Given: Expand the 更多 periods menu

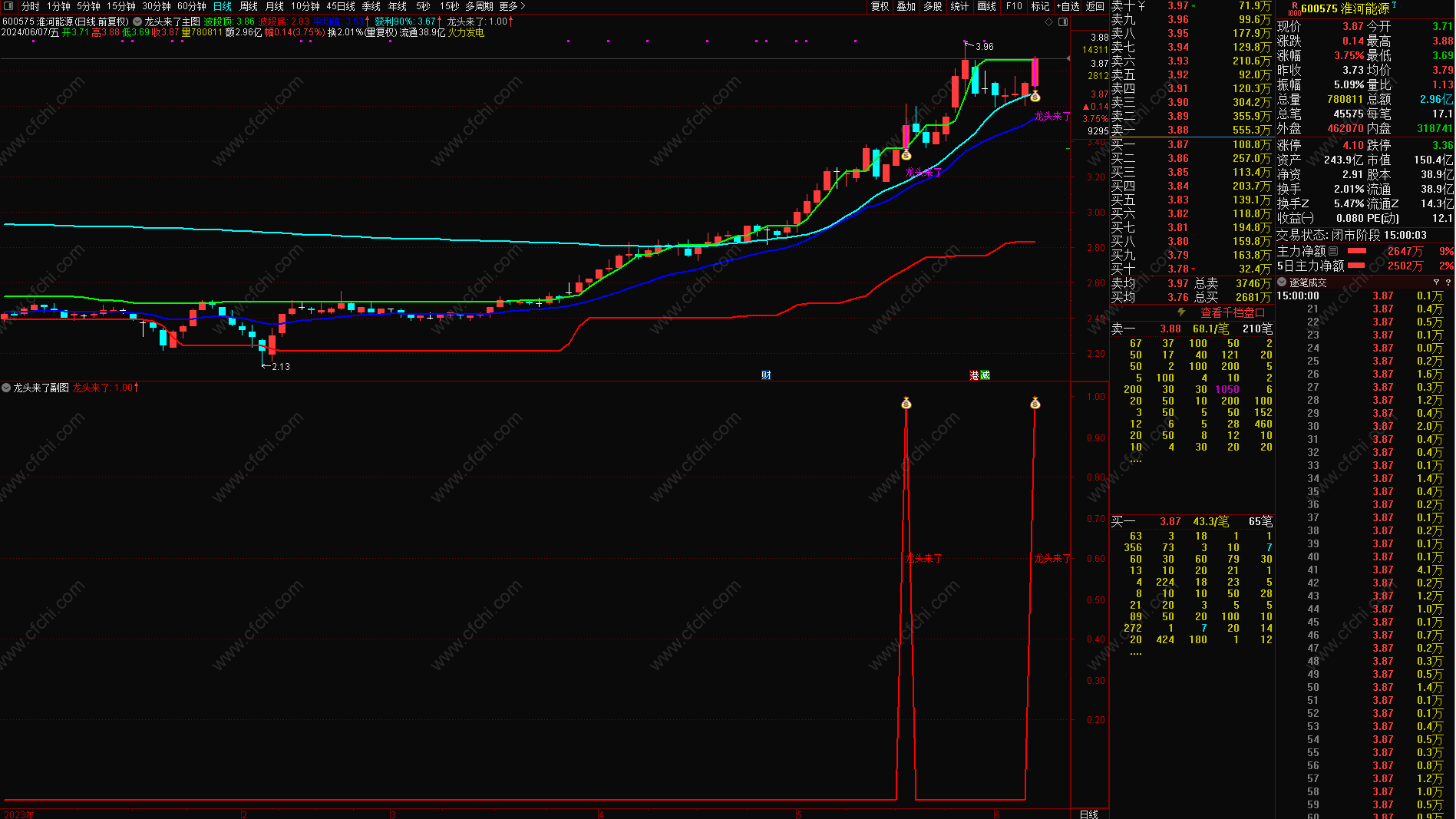Looking at the screenshot, I should click(x=512, y=6).
